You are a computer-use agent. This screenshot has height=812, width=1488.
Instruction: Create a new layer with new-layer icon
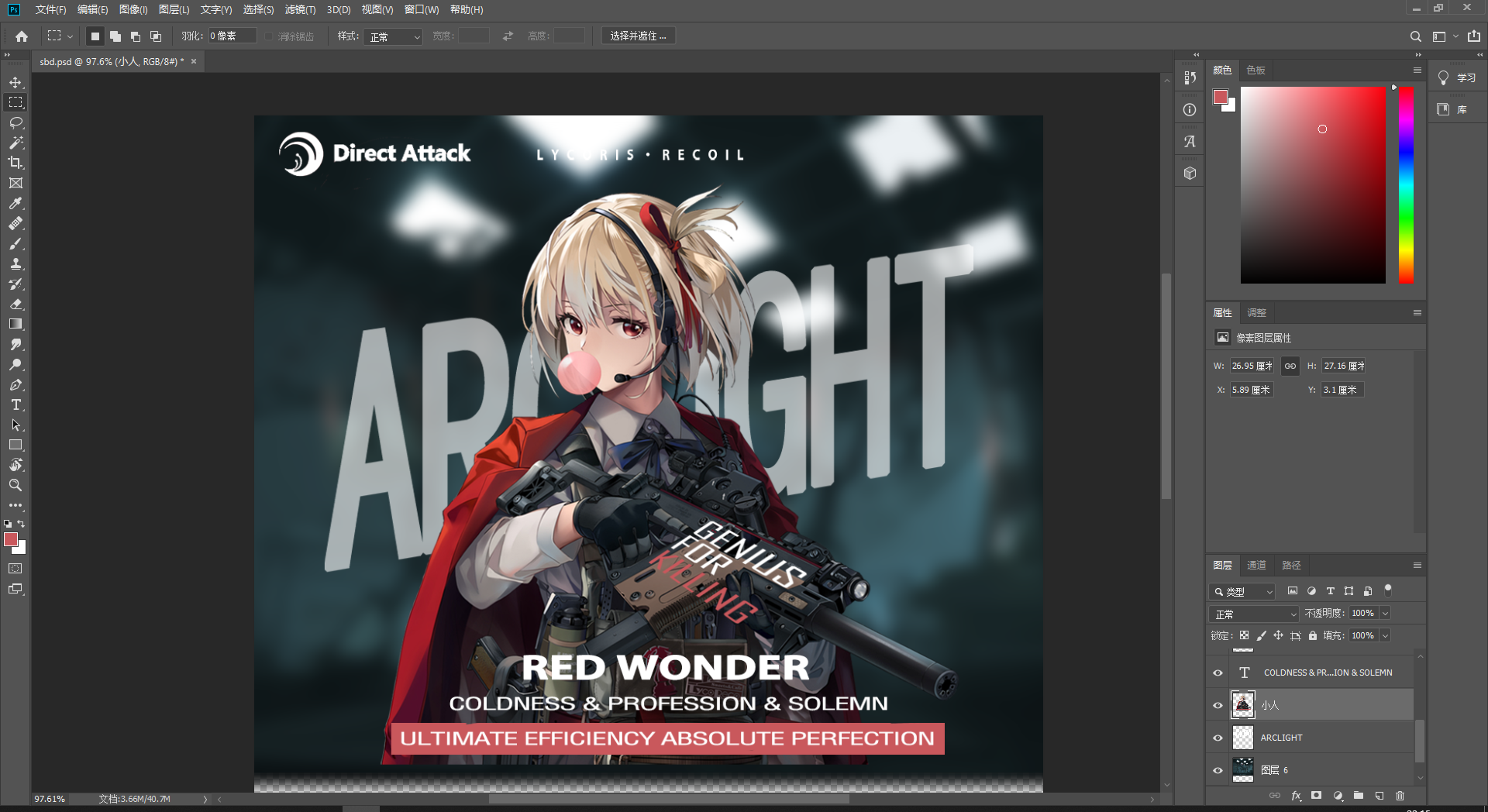point(1379,796)
